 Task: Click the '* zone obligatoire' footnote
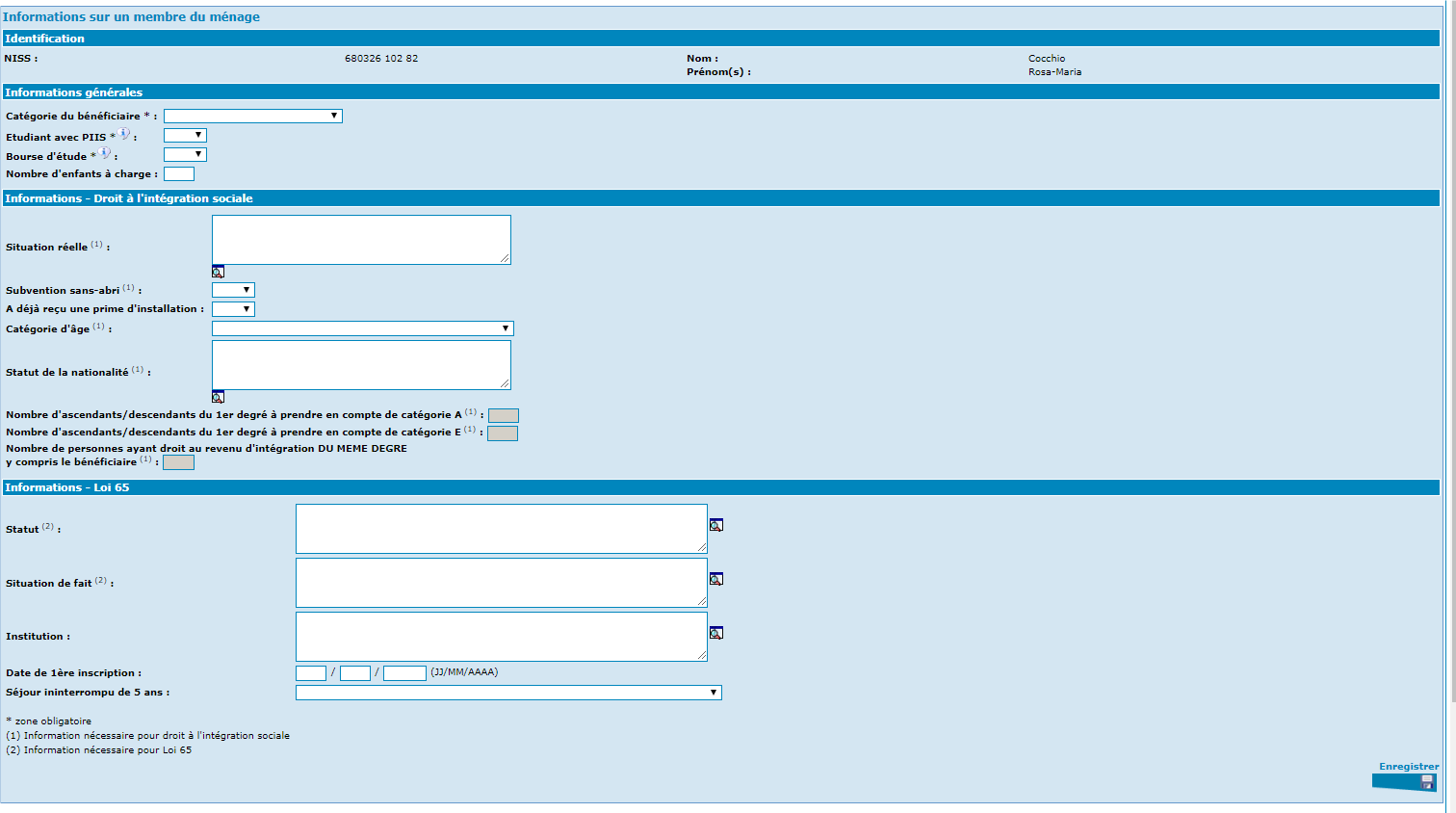tap(49, 721)
